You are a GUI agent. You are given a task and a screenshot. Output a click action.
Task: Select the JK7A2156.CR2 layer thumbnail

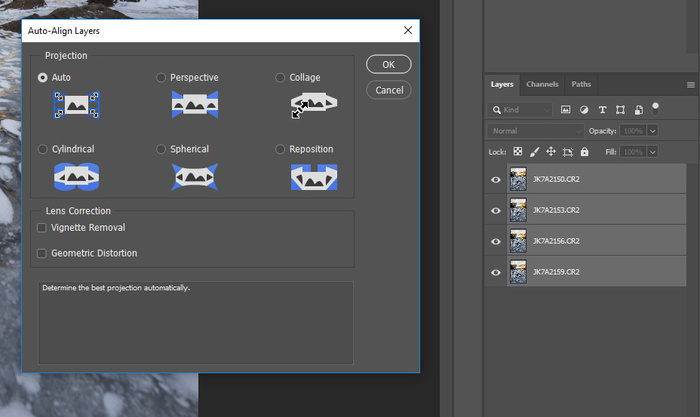click(518, 241)
